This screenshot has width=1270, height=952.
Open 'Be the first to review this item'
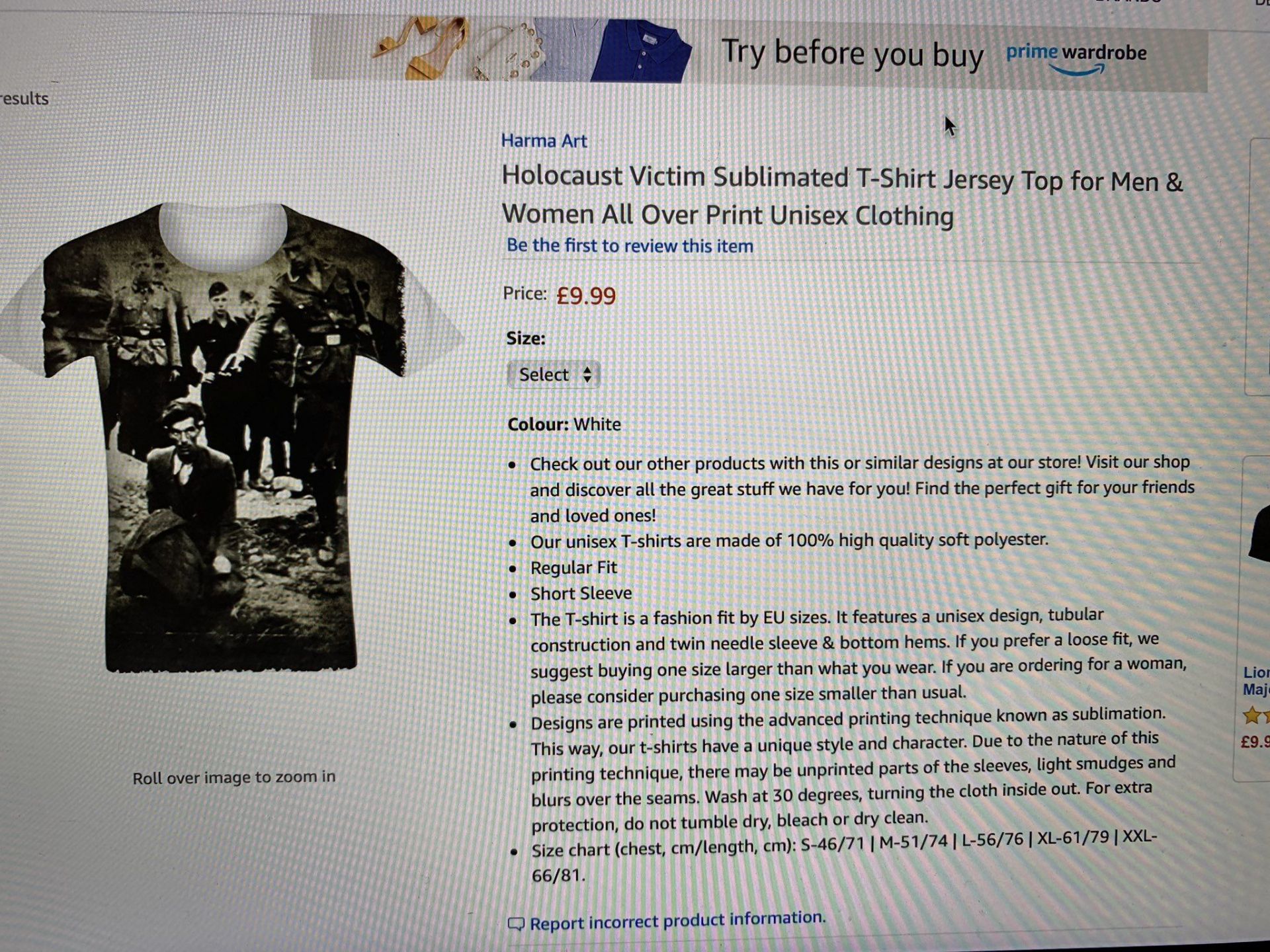click(x=629, y=245)
